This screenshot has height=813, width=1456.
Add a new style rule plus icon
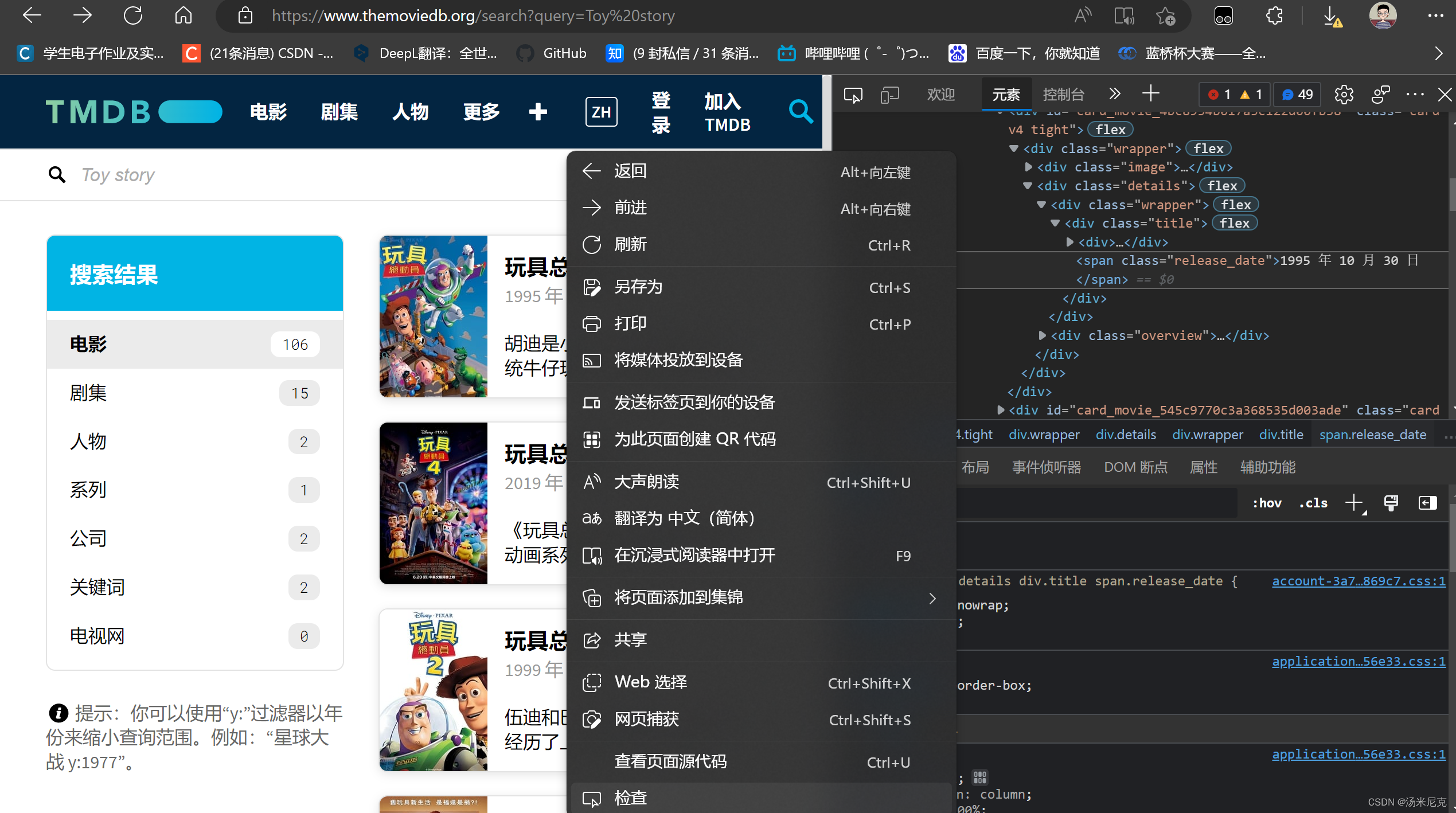pos(1354,503)
